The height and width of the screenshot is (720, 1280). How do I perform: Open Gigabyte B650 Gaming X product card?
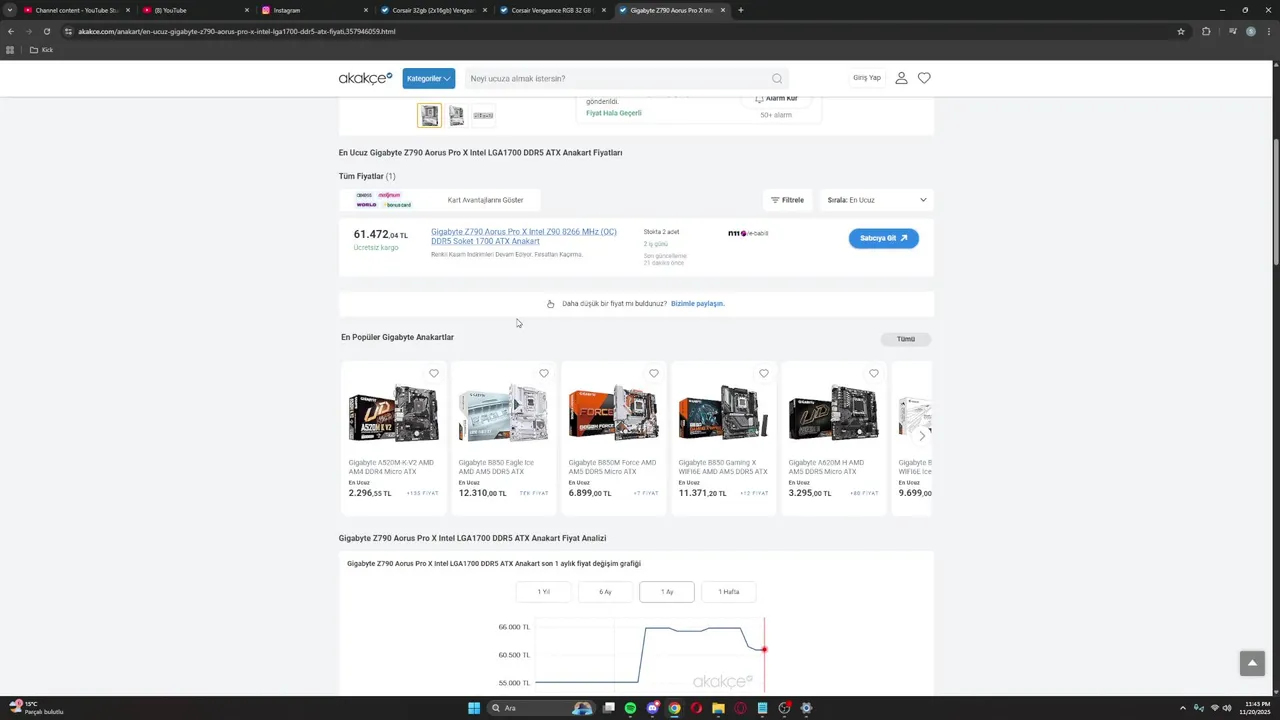click(x=723, y=438)
